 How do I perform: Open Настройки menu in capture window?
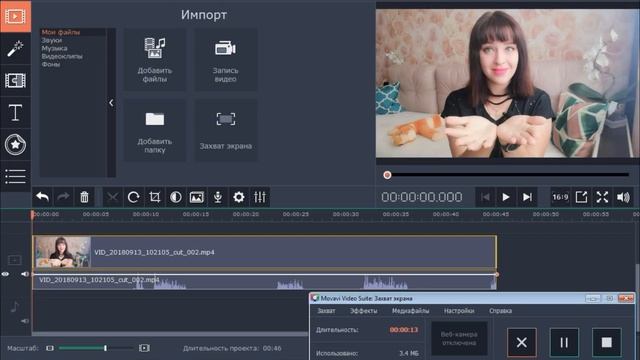pyautogui.click(x=459, y=311)
